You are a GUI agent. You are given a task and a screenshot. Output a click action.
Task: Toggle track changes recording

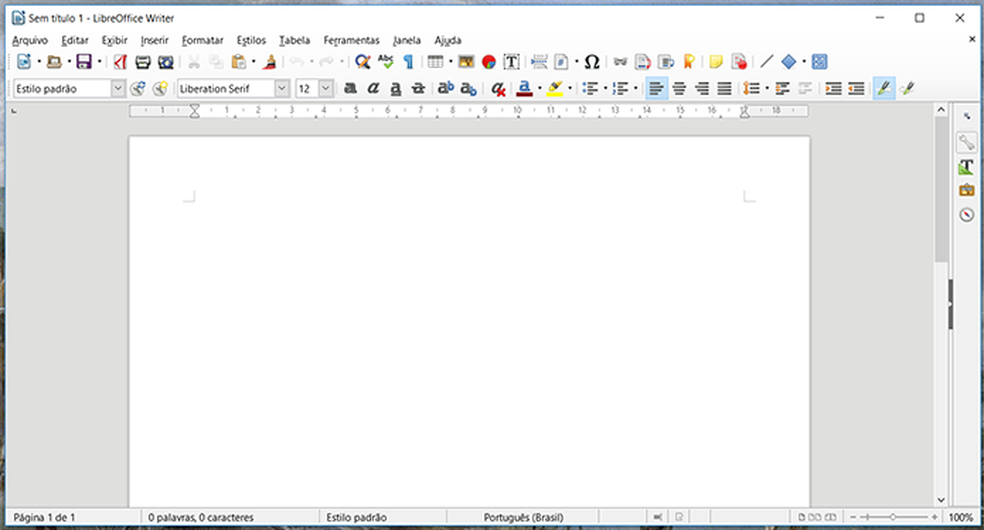click(739, 61)
